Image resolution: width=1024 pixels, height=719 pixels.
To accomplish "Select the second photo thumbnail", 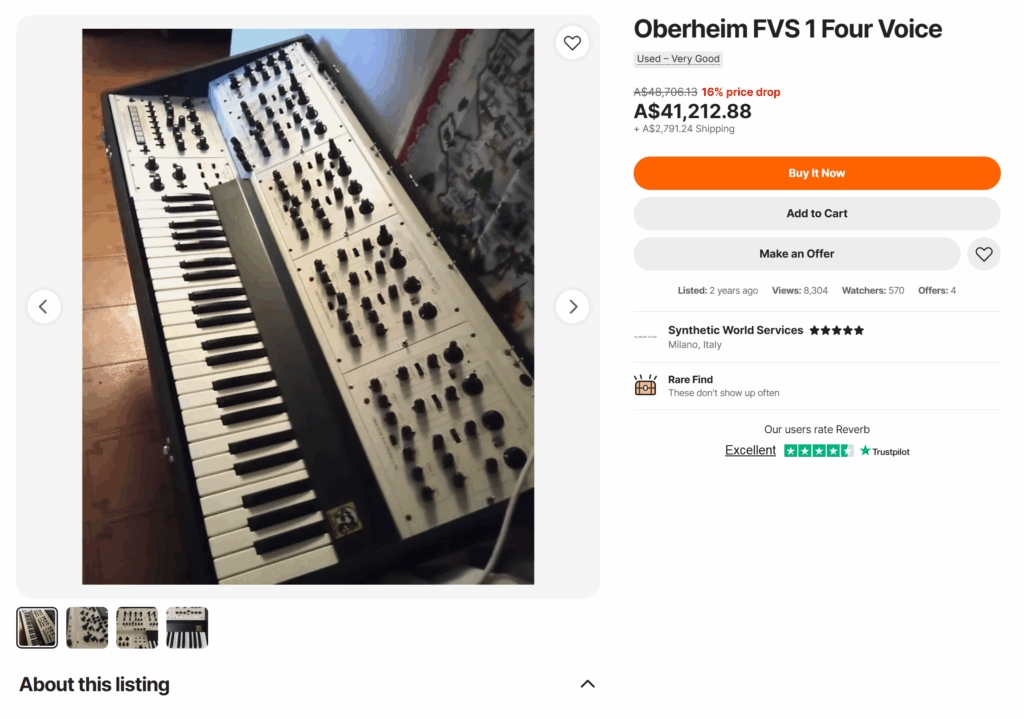I will pyautogui.click(x=87, y=628).
